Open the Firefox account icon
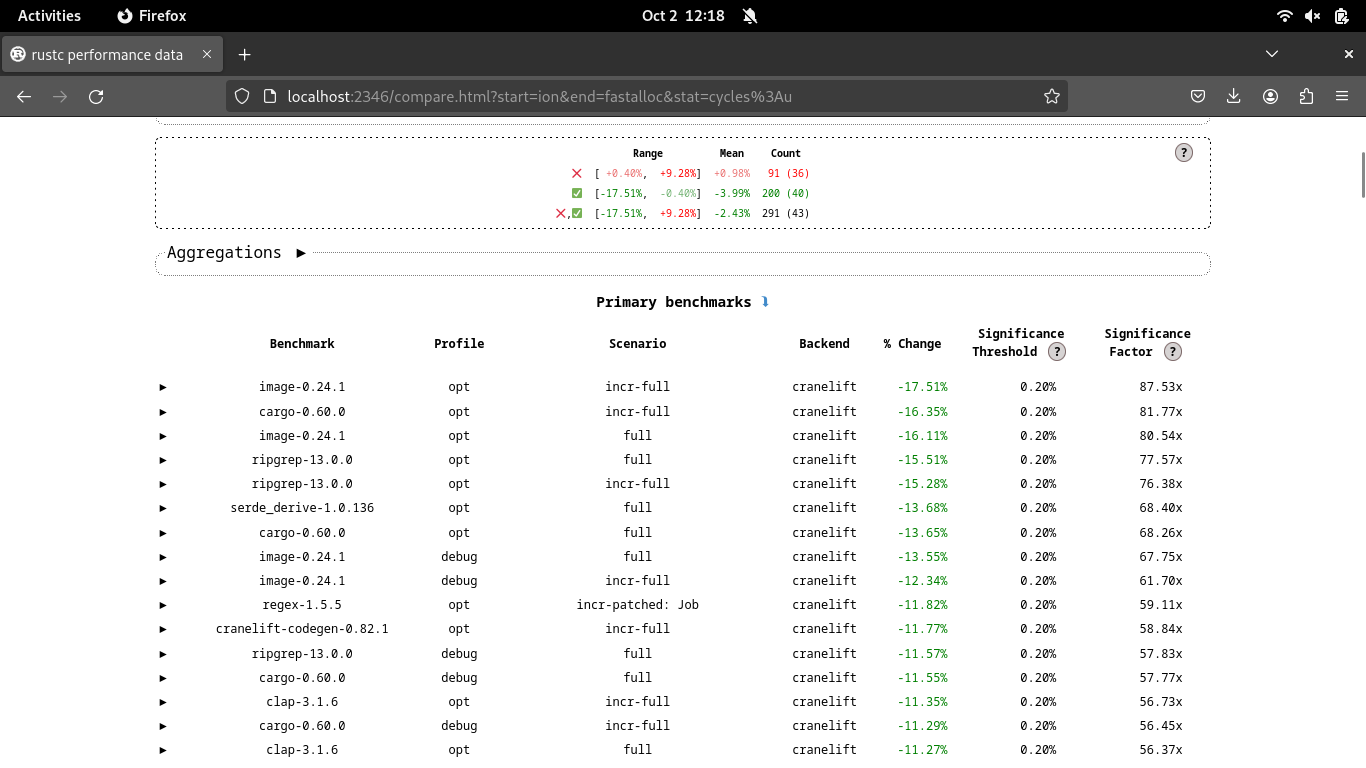 click(1270, 96)
